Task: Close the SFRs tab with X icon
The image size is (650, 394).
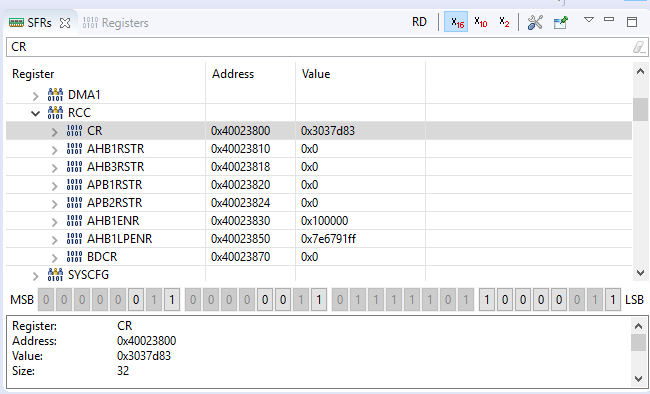Action: tap(65, 23)
